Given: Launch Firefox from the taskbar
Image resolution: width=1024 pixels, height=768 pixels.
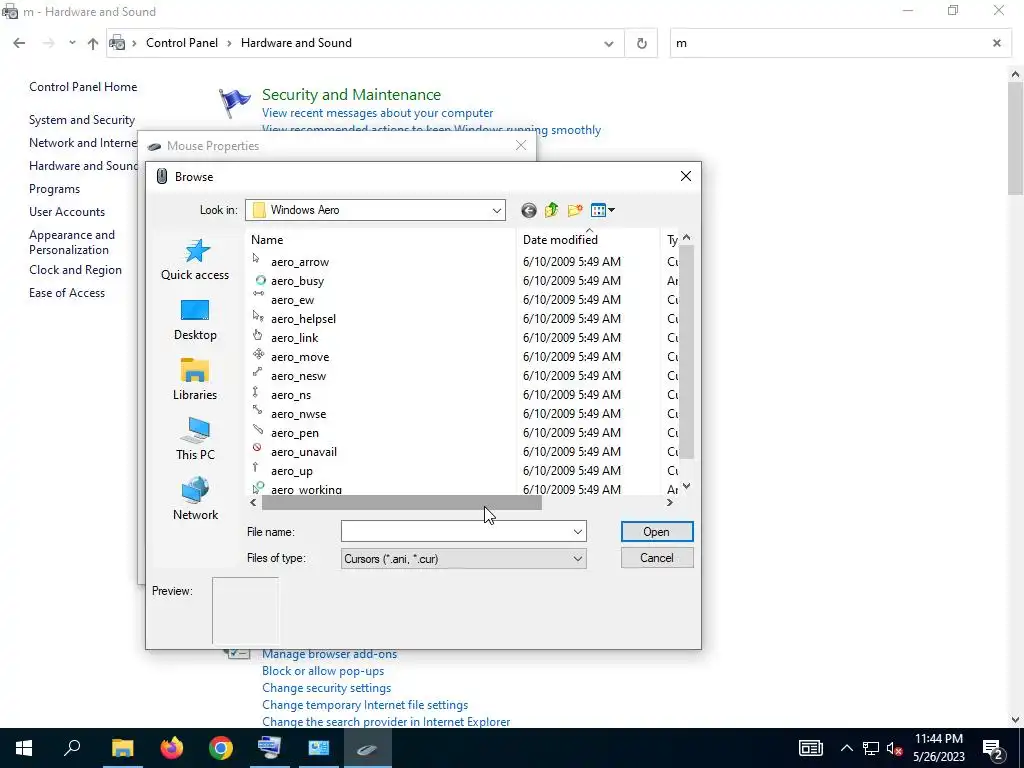Looking at the screenshot, I should point(172,748).
